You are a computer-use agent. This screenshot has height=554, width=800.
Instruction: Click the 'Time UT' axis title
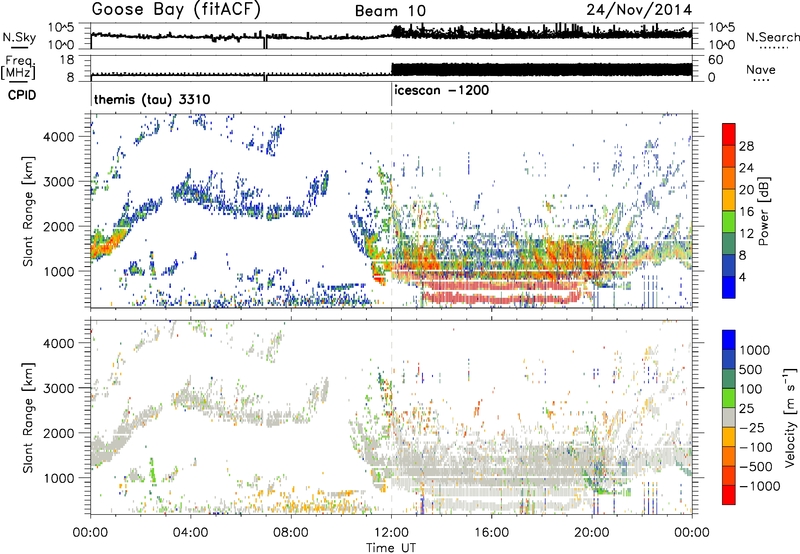(x=391, y=548)
